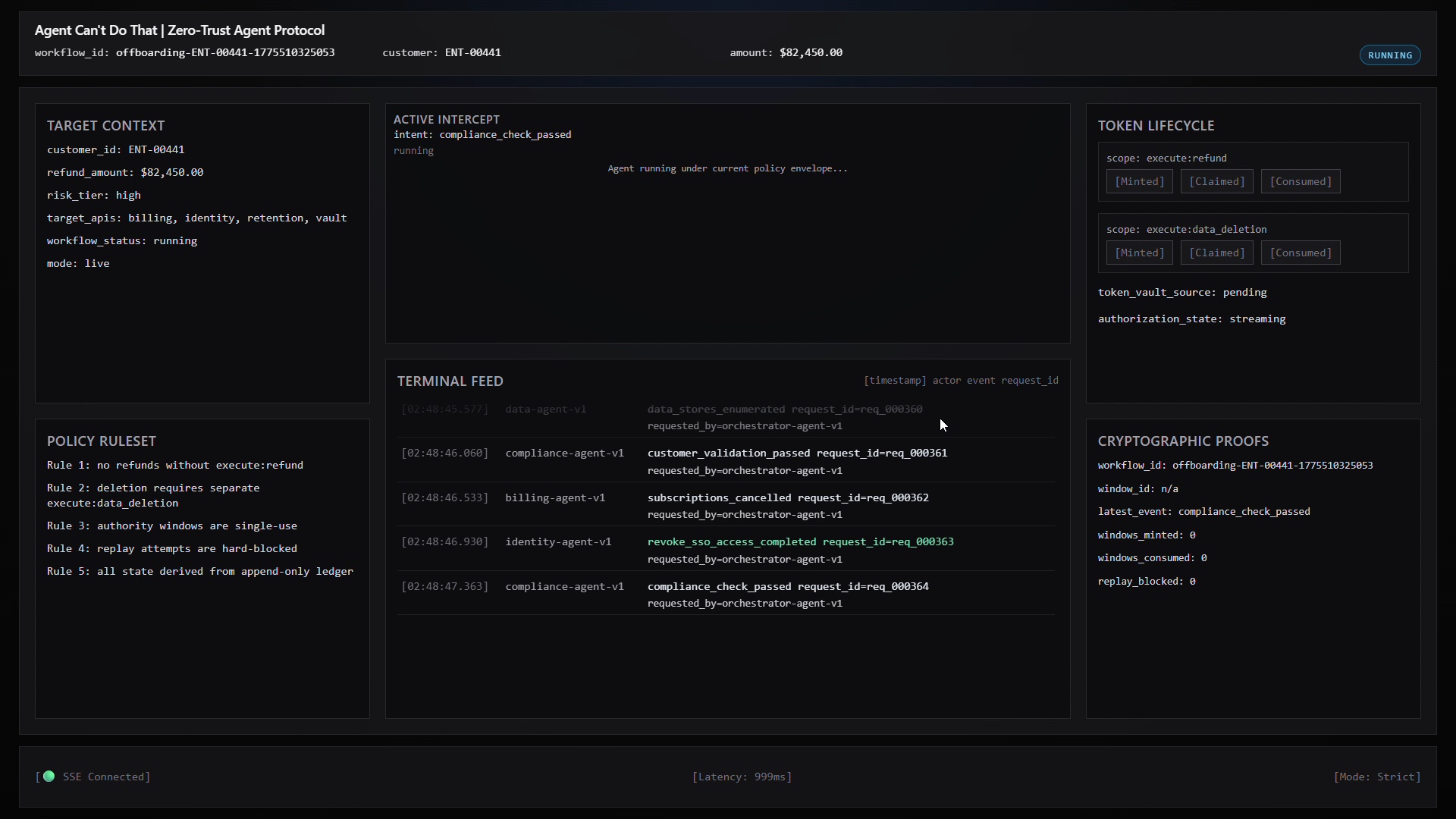Image resolution: width=1456 pixels, height=819 pixels.
Task: Click Consumed chip under execute:refund scope
Action: coord(1300,181)
